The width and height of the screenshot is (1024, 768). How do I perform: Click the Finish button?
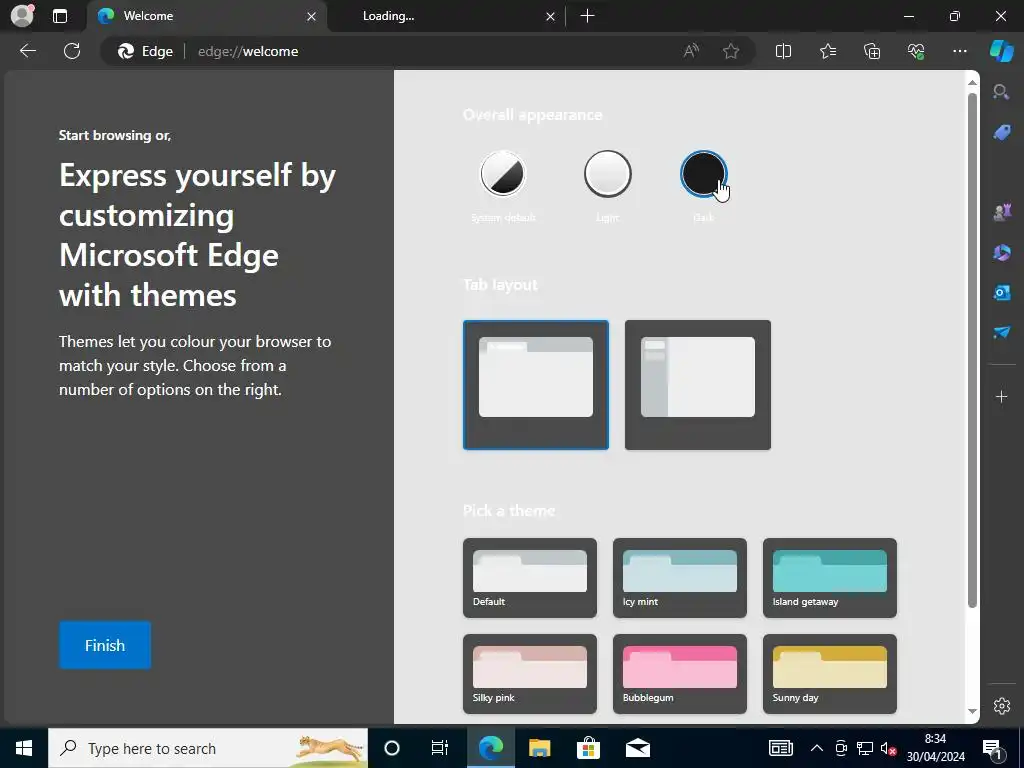click(104, 645)
